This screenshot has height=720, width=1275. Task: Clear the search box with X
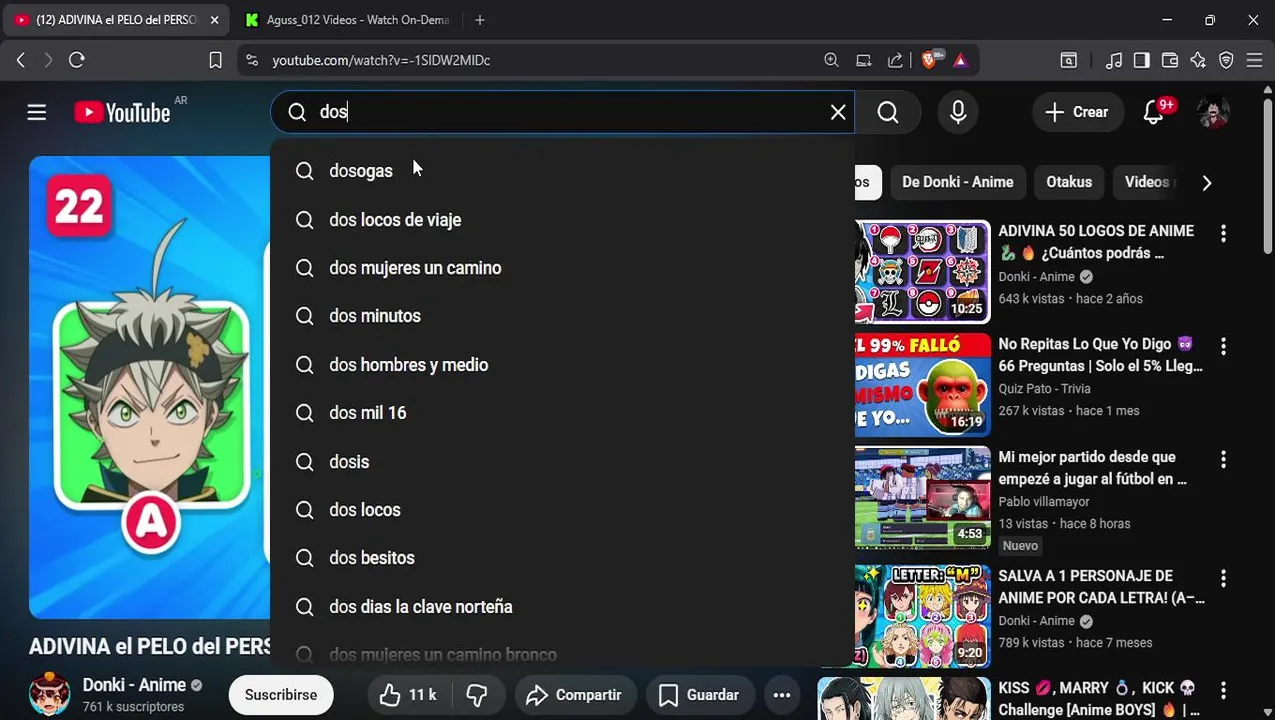click(838, 112)
